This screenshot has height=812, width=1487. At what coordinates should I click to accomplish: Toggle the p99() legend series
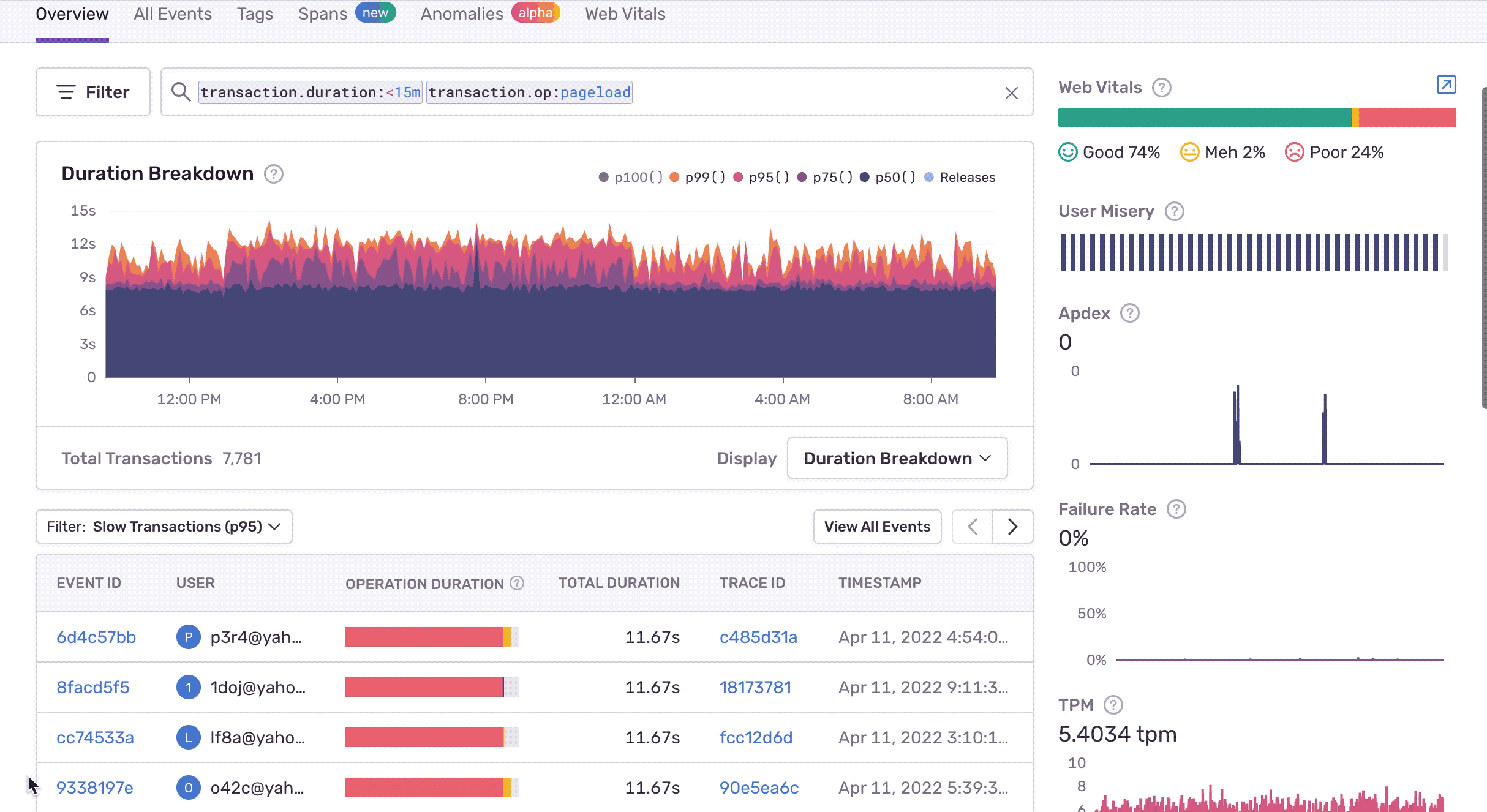click(x=698, y=178)
